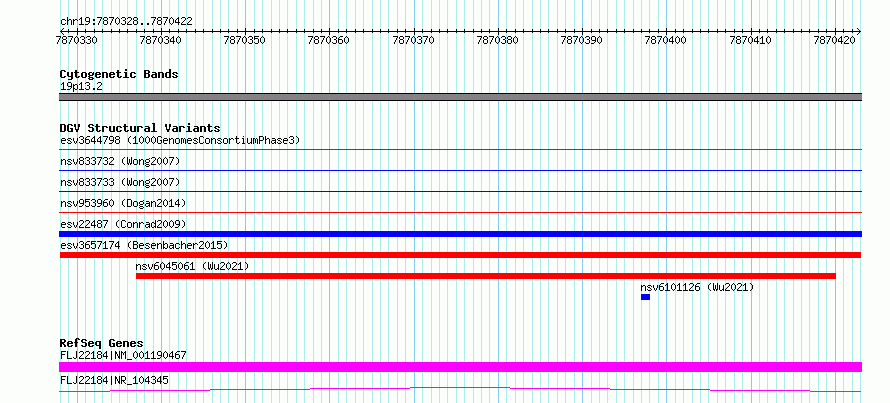Screen dimensions: 890x403
Task: Select the red nsv953960 variant line
Action: click(460, 212)
